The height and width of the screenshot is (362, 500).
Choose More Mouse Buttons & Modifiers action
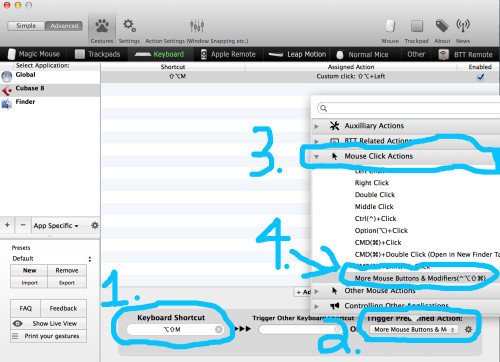coord(420,278)
